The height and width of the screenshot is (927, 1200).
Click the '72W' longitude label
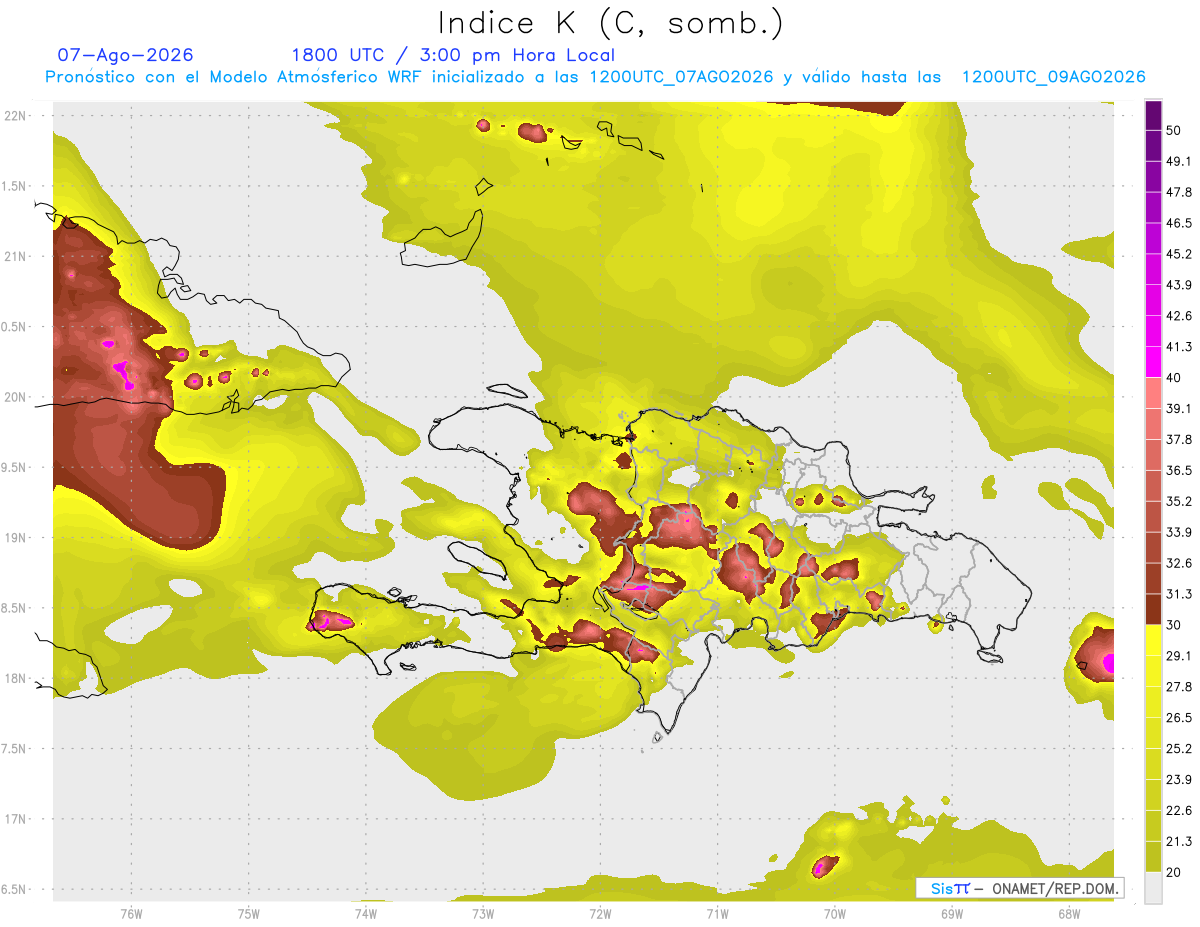[x=600, y=914]
